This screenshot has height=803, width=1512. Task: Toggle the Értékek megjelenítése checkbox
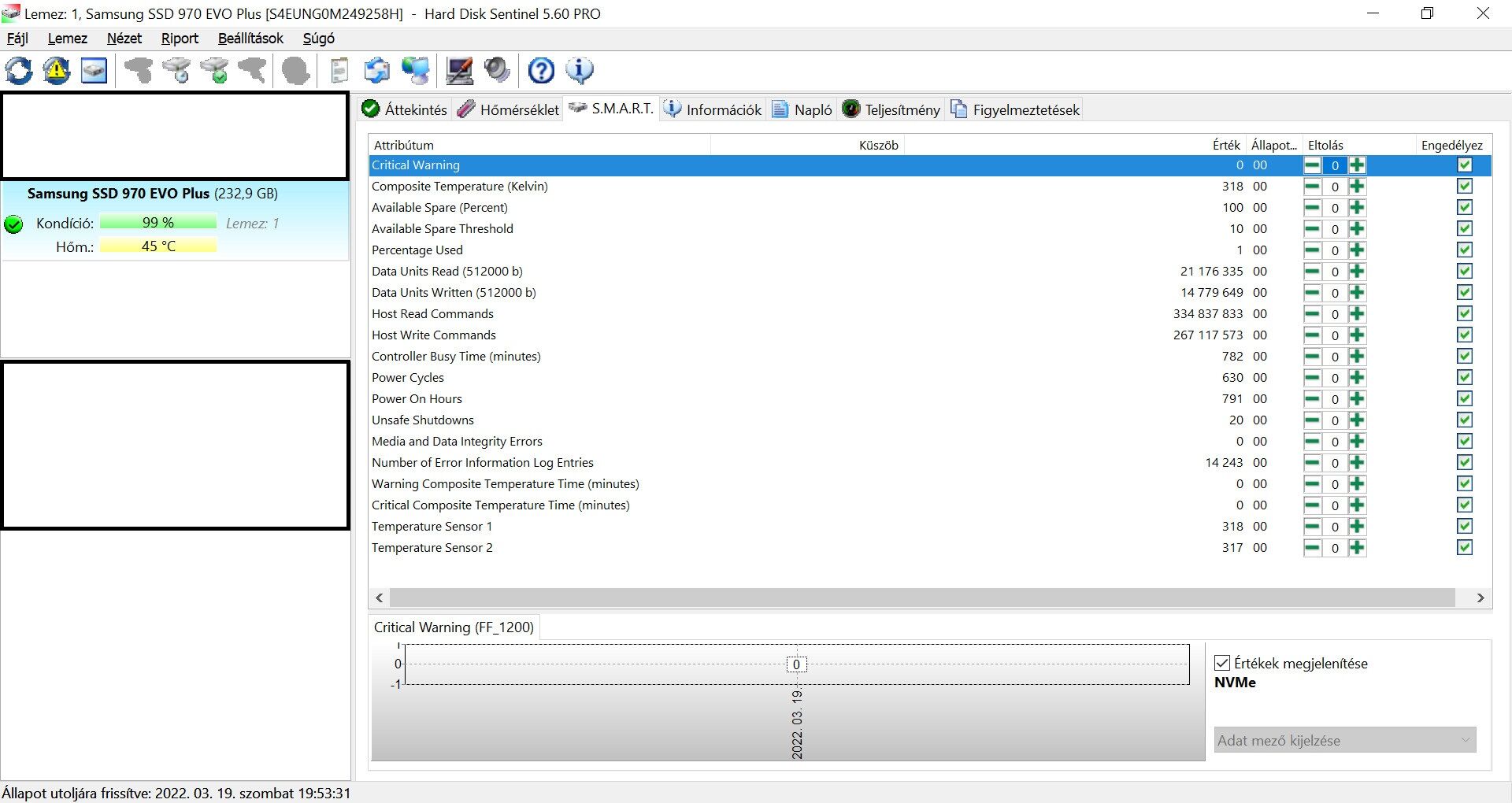1222,663
